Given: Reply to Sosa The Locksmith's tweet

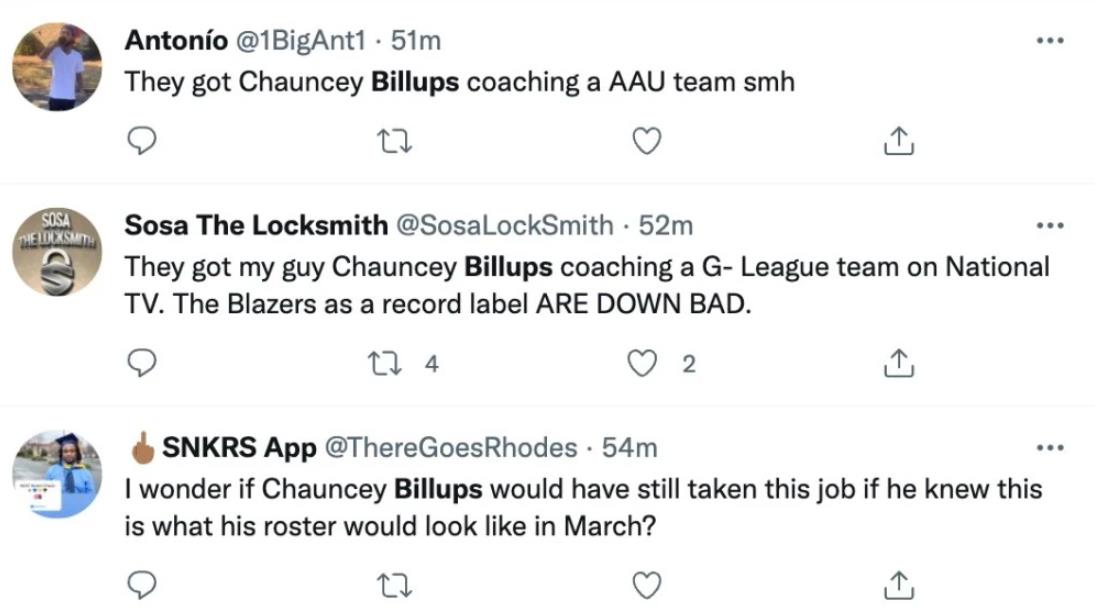Looking at the screenshot, I should [x=142, y=363].
